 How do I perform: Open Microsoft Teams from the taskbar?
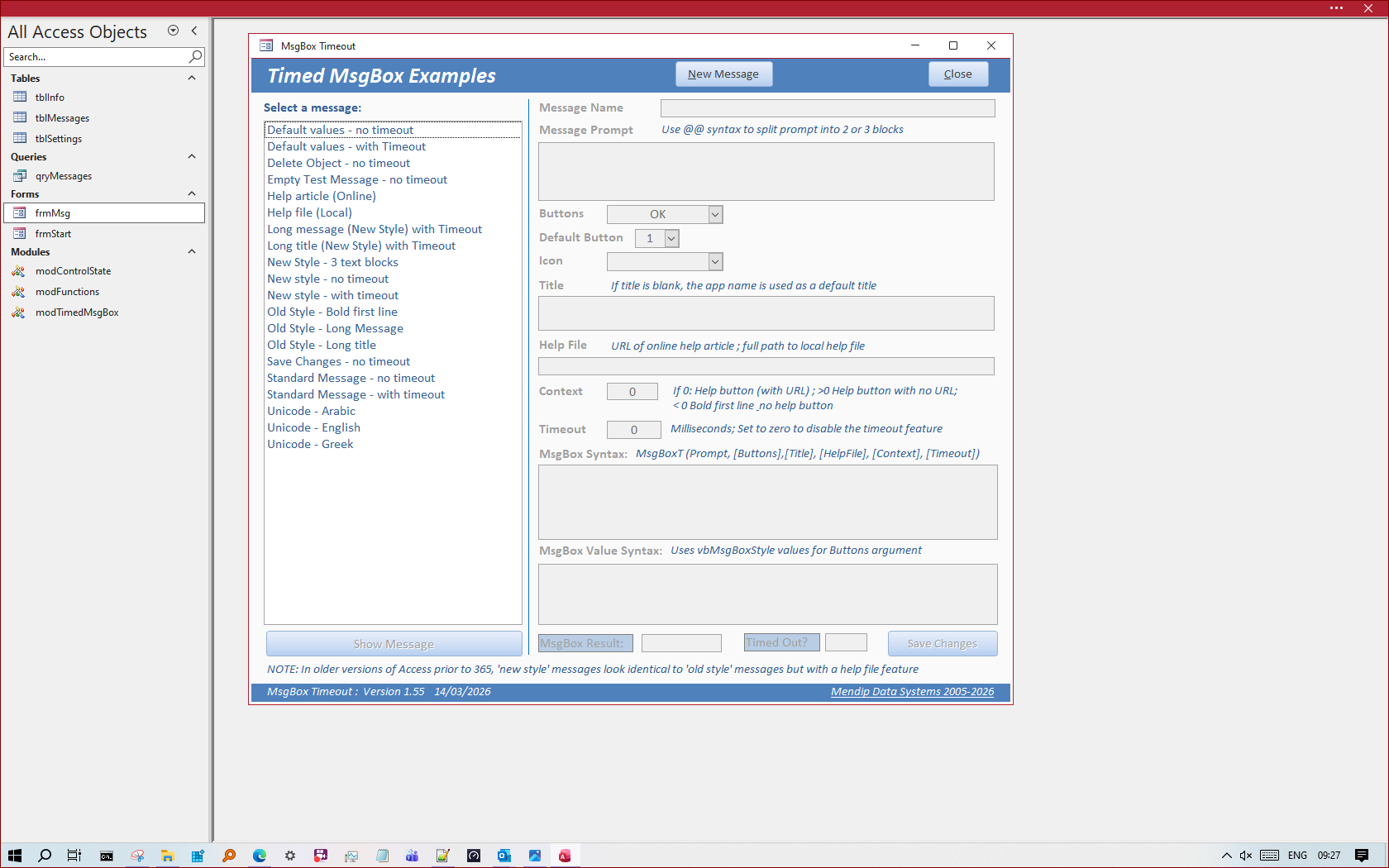coord(412,856)
